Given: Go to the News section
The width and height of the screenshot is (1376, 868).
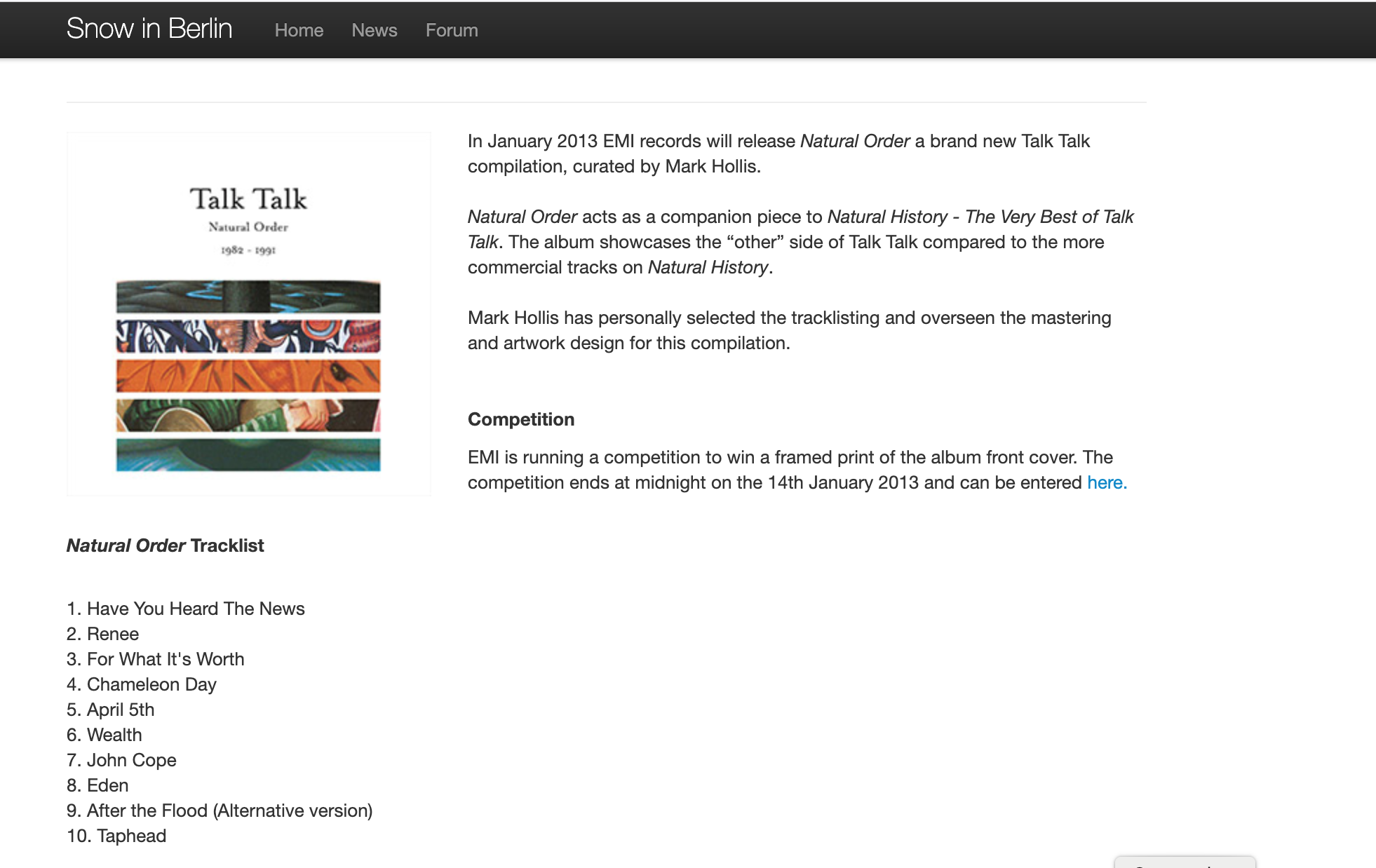Looking at the screenshot, I should pyautogui.click(x=374, y=30).
